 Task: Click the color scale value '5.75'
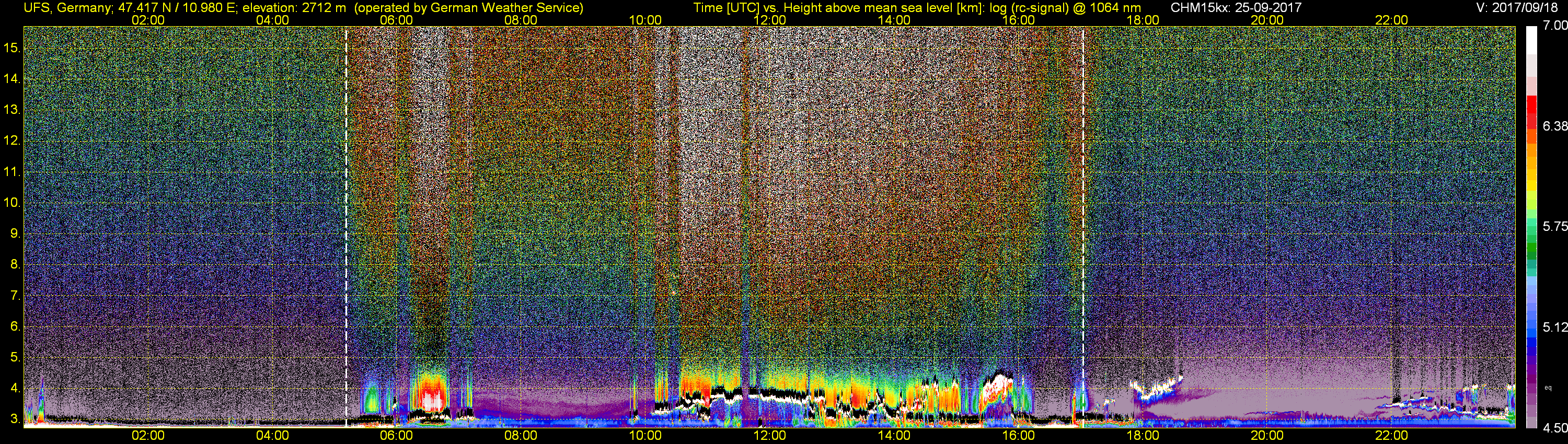point(1555,226)
